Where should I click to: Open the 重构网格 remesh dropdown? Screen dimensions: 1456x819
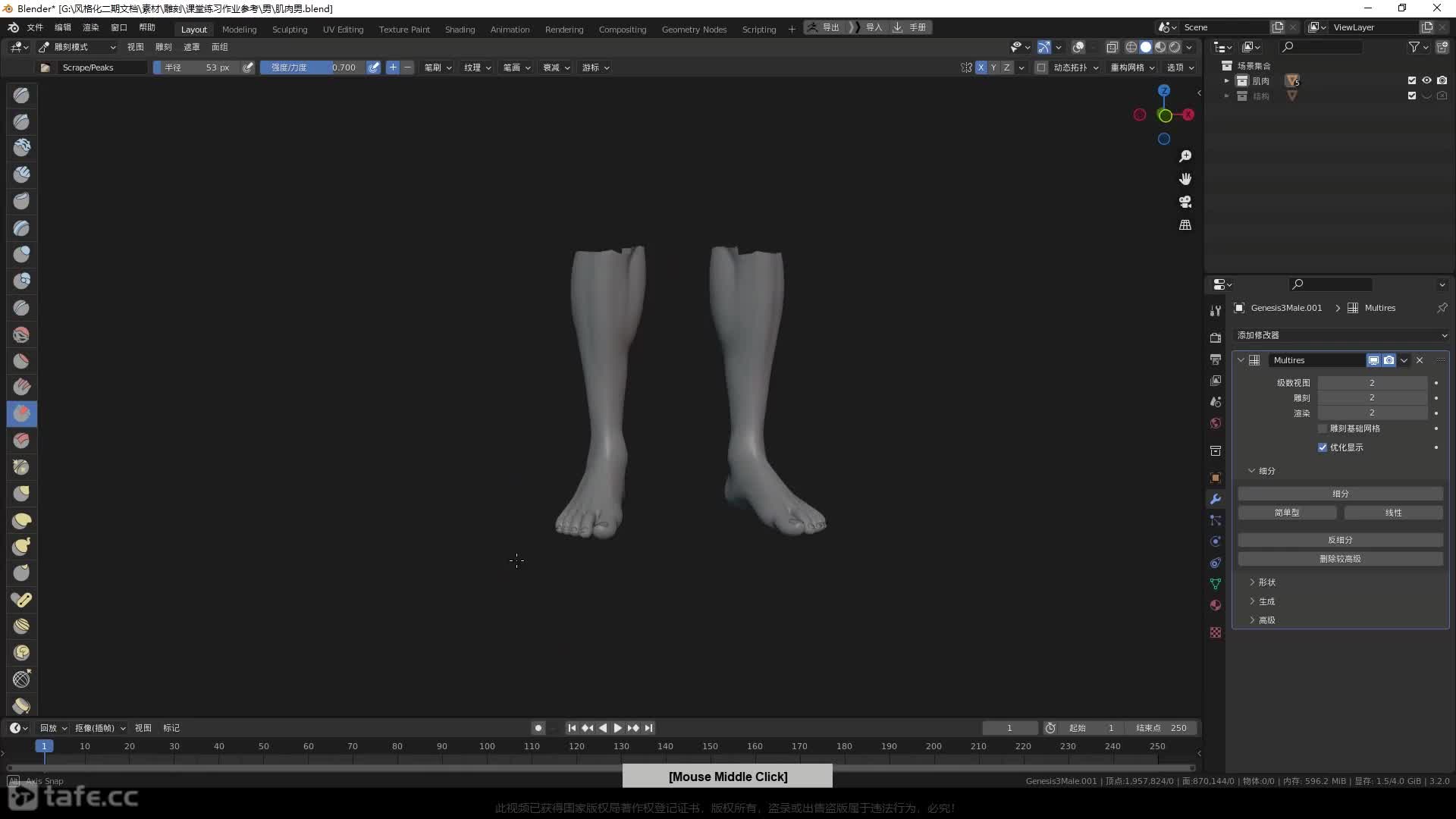tap(1133, 67)
